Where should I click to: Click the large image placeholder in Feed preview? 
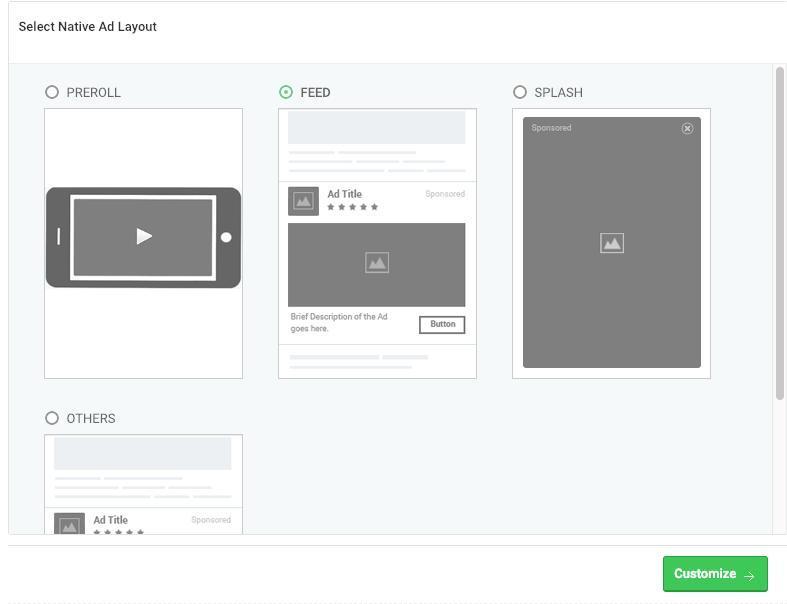pyautogui.click(x=376, y=264)
